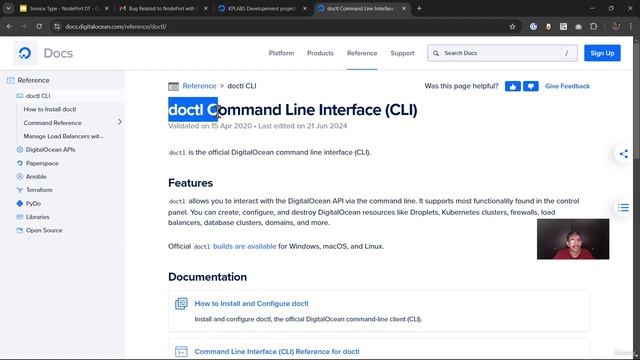640x360 pixels.
Task: Bookmark this page with the star icon
Action: [x=512, y=27]
